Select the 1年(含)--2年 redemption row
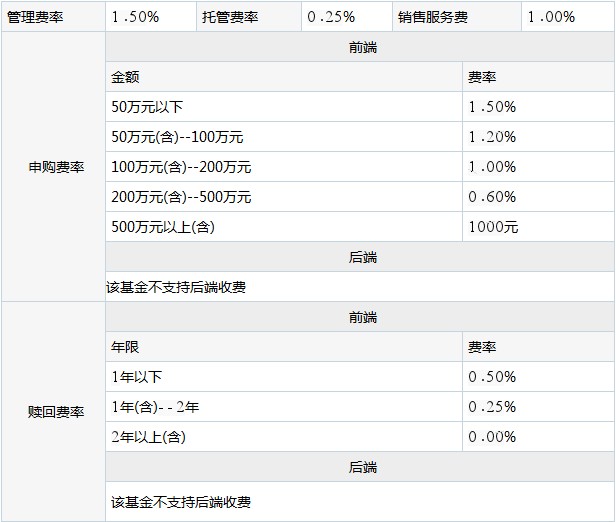 (x=155, y=407)
